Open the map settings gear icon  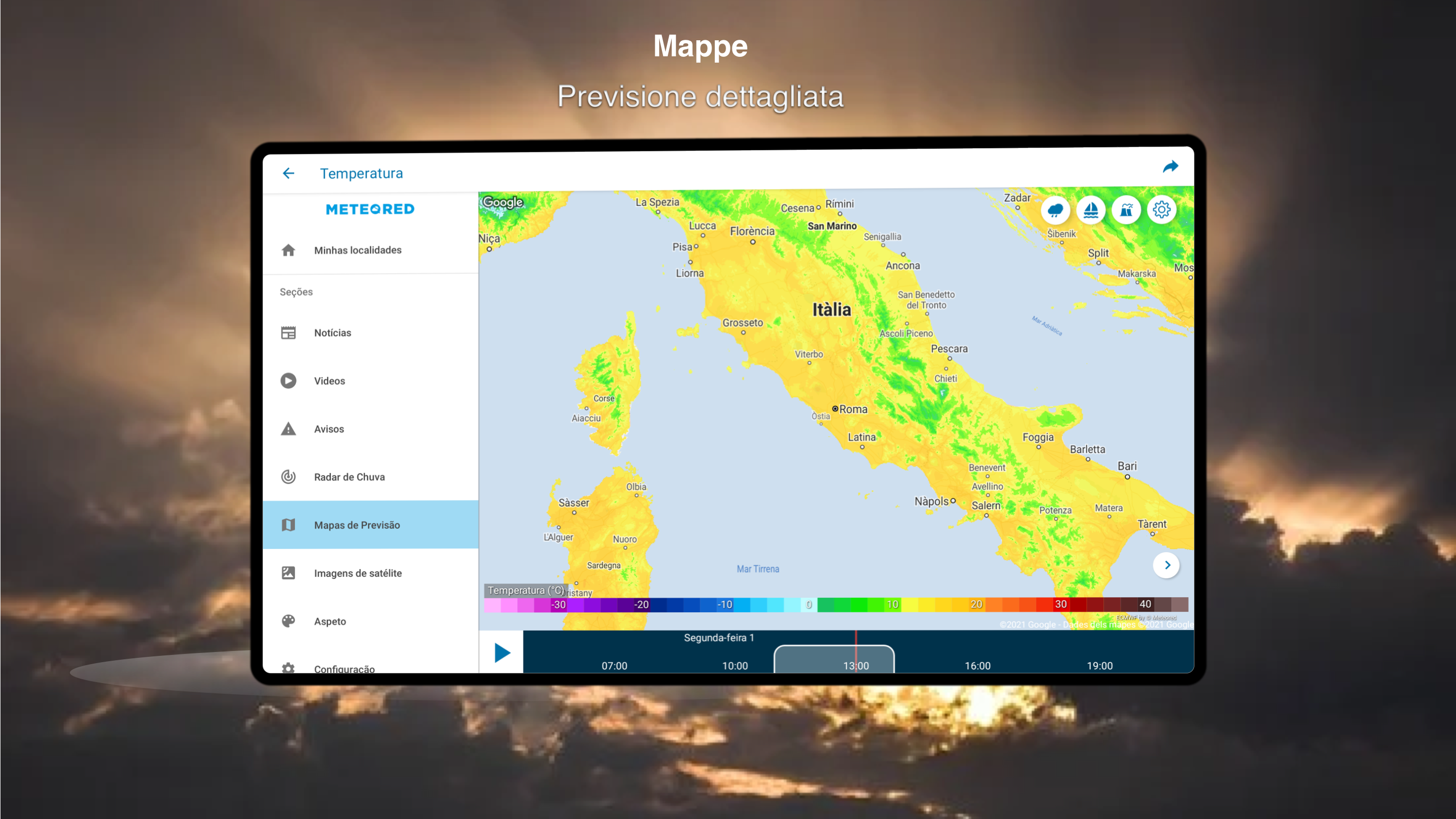1161,210
